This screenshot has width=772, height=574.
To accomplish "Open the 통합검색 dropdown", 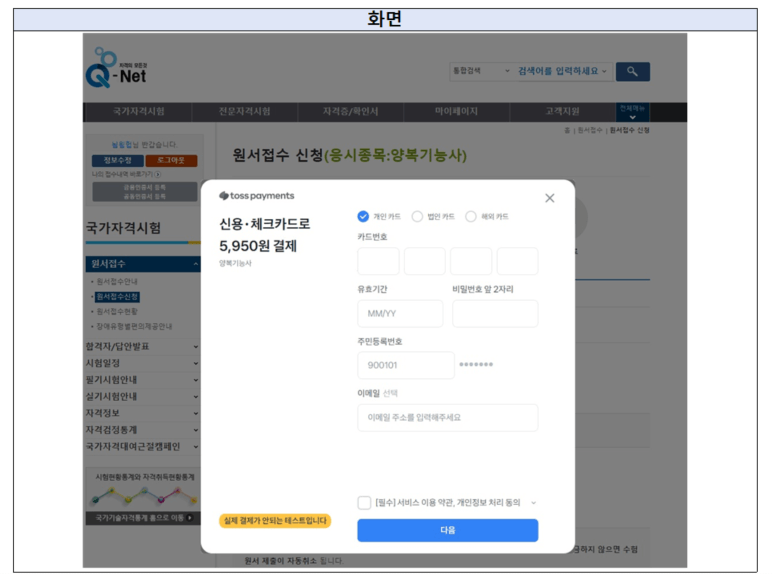I will [x=481, y=71].
